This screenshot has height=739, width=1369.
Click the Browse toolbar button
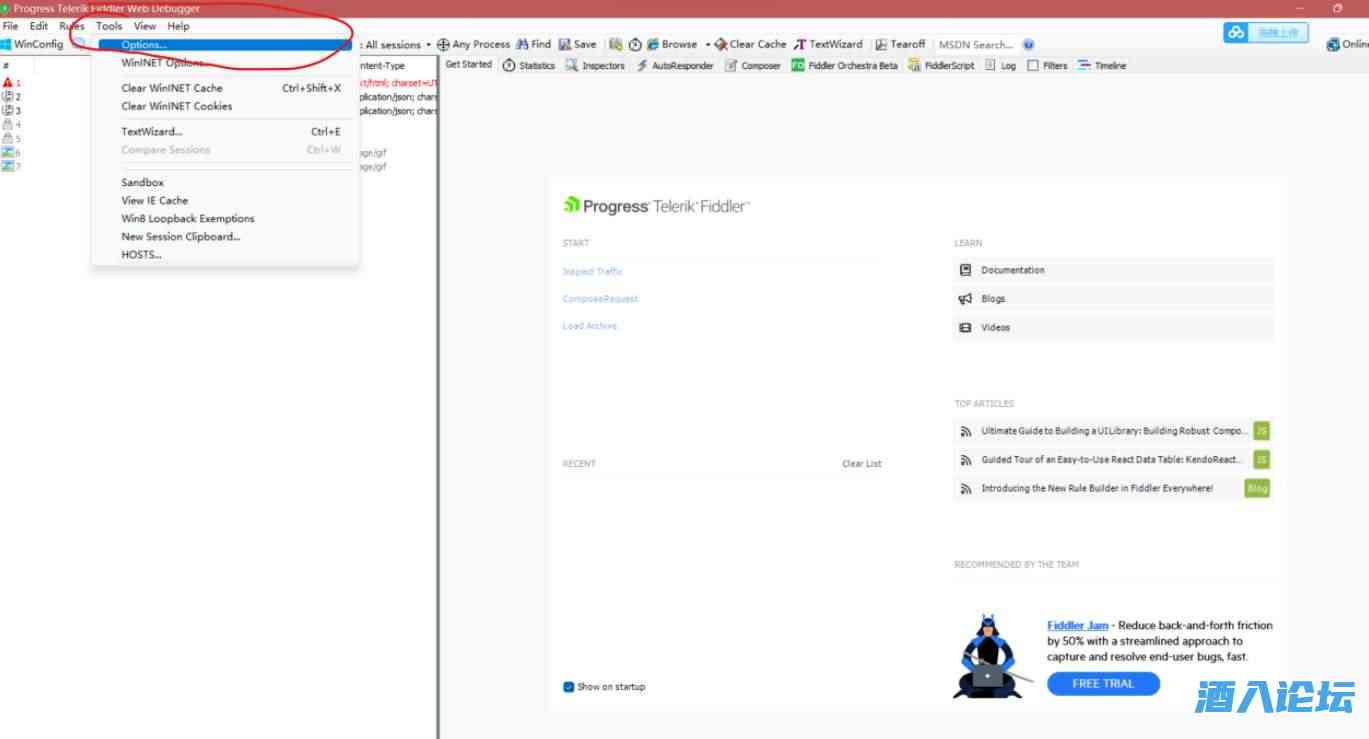pyautogui.click(x=672, y=44)
